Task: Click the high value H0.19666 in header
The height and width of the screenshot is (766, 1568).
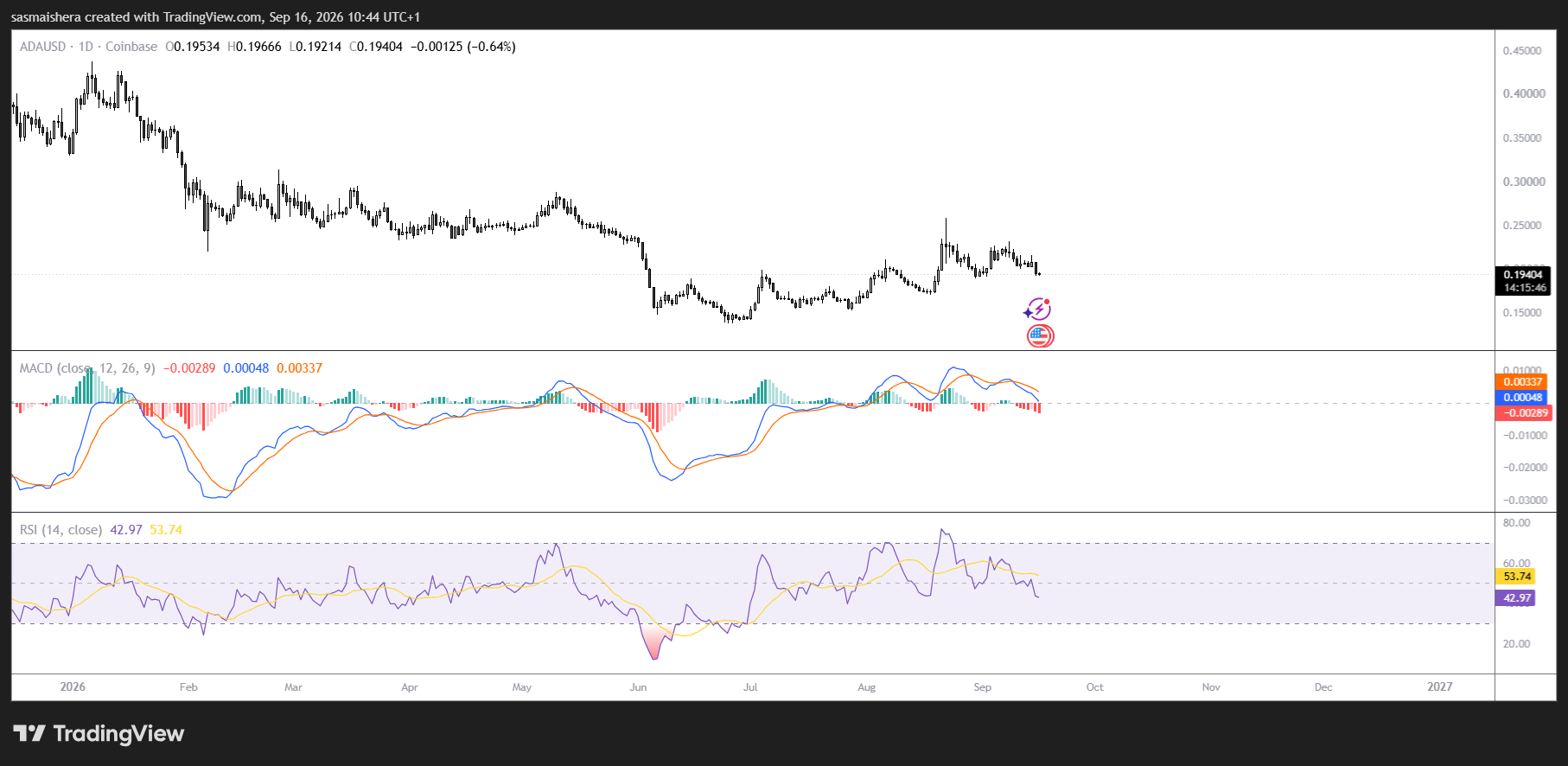Action: click(254, 47)
